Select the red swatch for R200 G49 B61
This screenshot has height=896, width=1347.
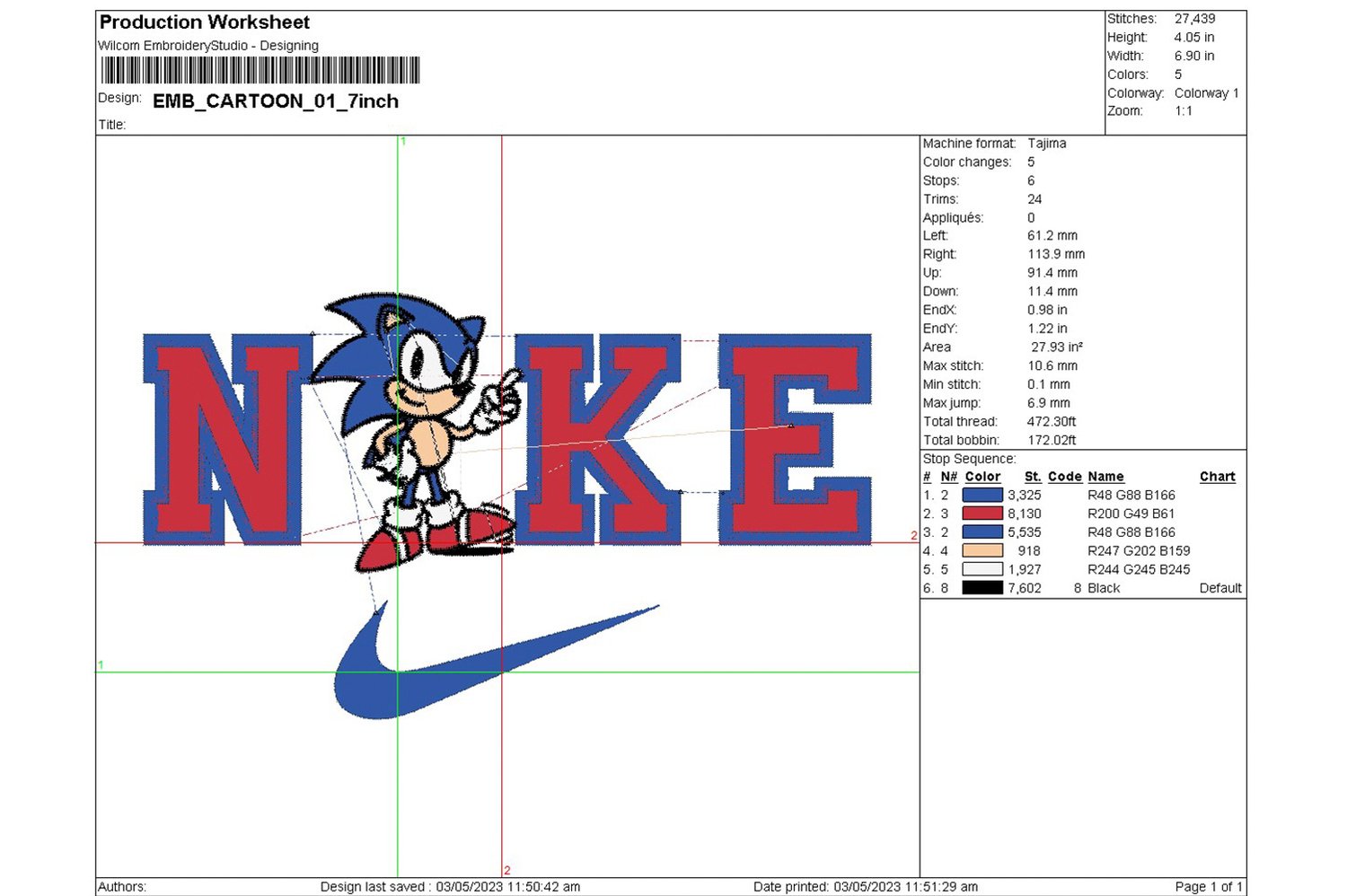[982, 514]
